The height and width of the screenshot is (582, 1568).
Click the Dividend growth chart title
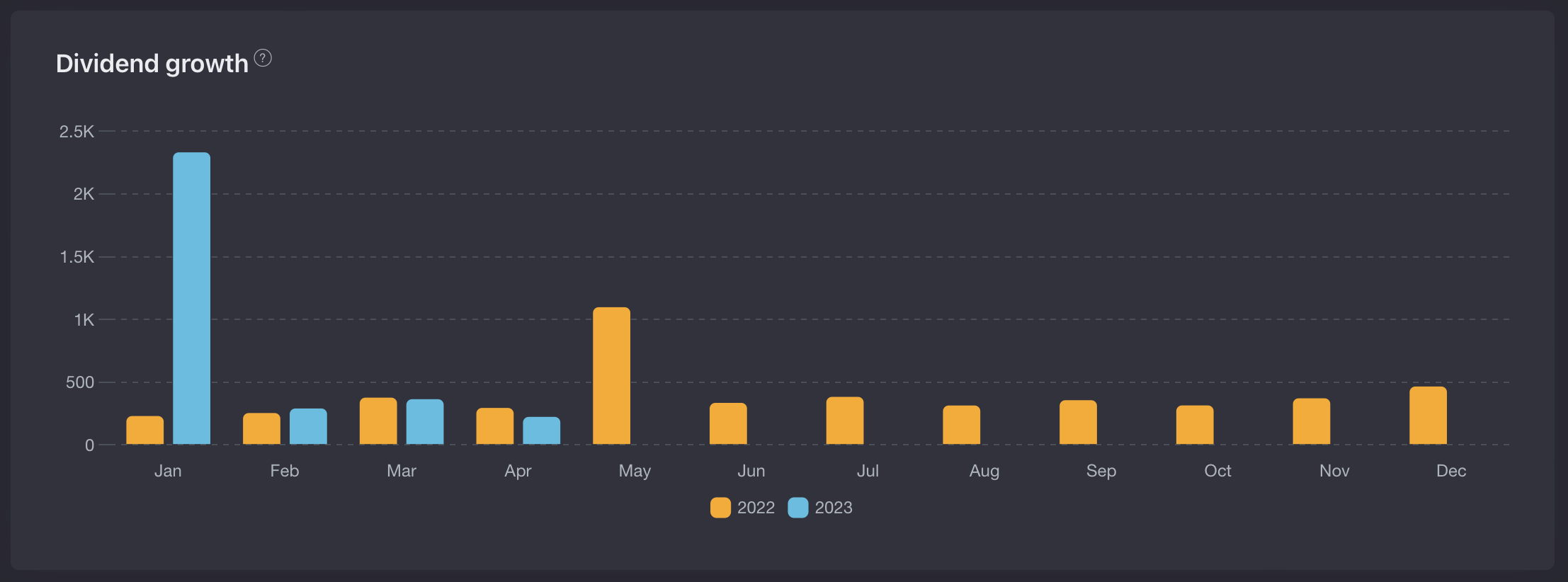(152, 64)
